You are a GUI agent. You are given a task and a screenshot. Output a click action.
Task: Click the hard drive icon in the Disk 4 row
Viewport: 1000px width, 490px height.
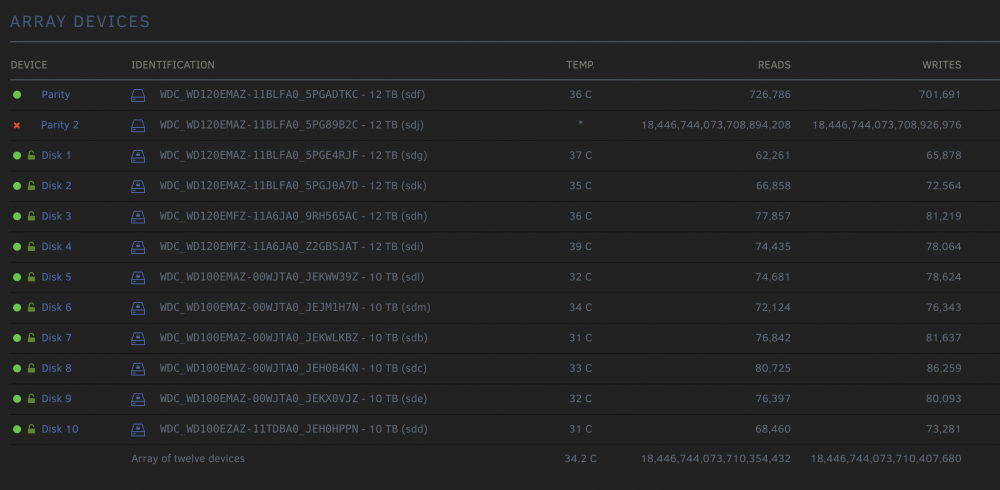click(138, 248)
